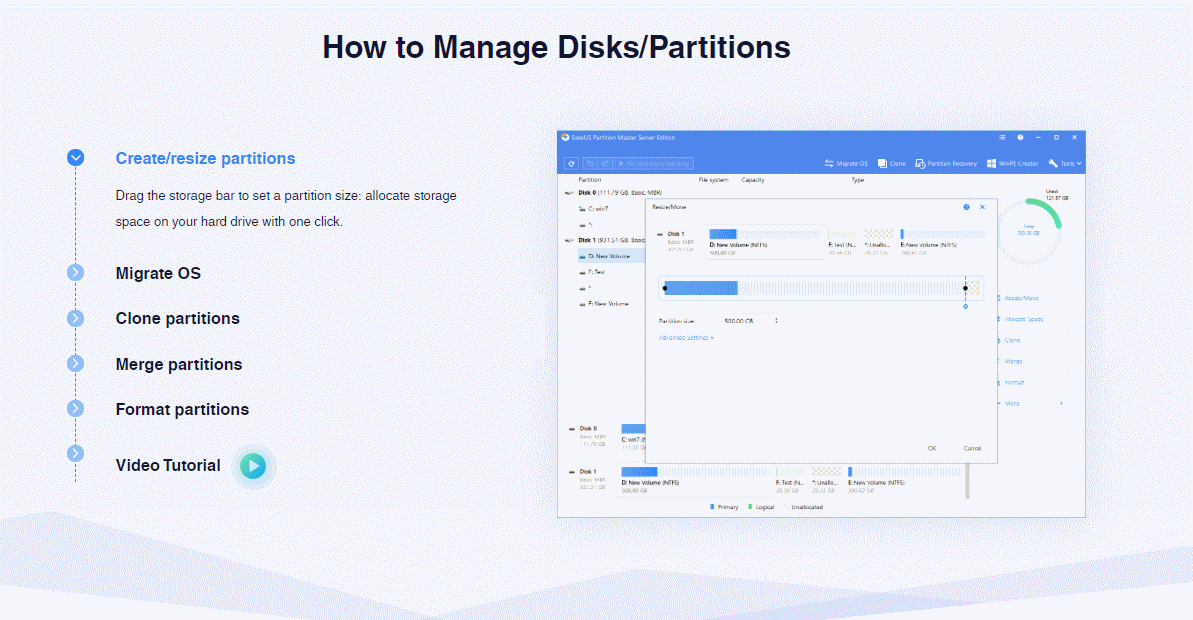Open the Video Tutorial section title
Screen dimensions: 1193x620
(x=168, y=466)
